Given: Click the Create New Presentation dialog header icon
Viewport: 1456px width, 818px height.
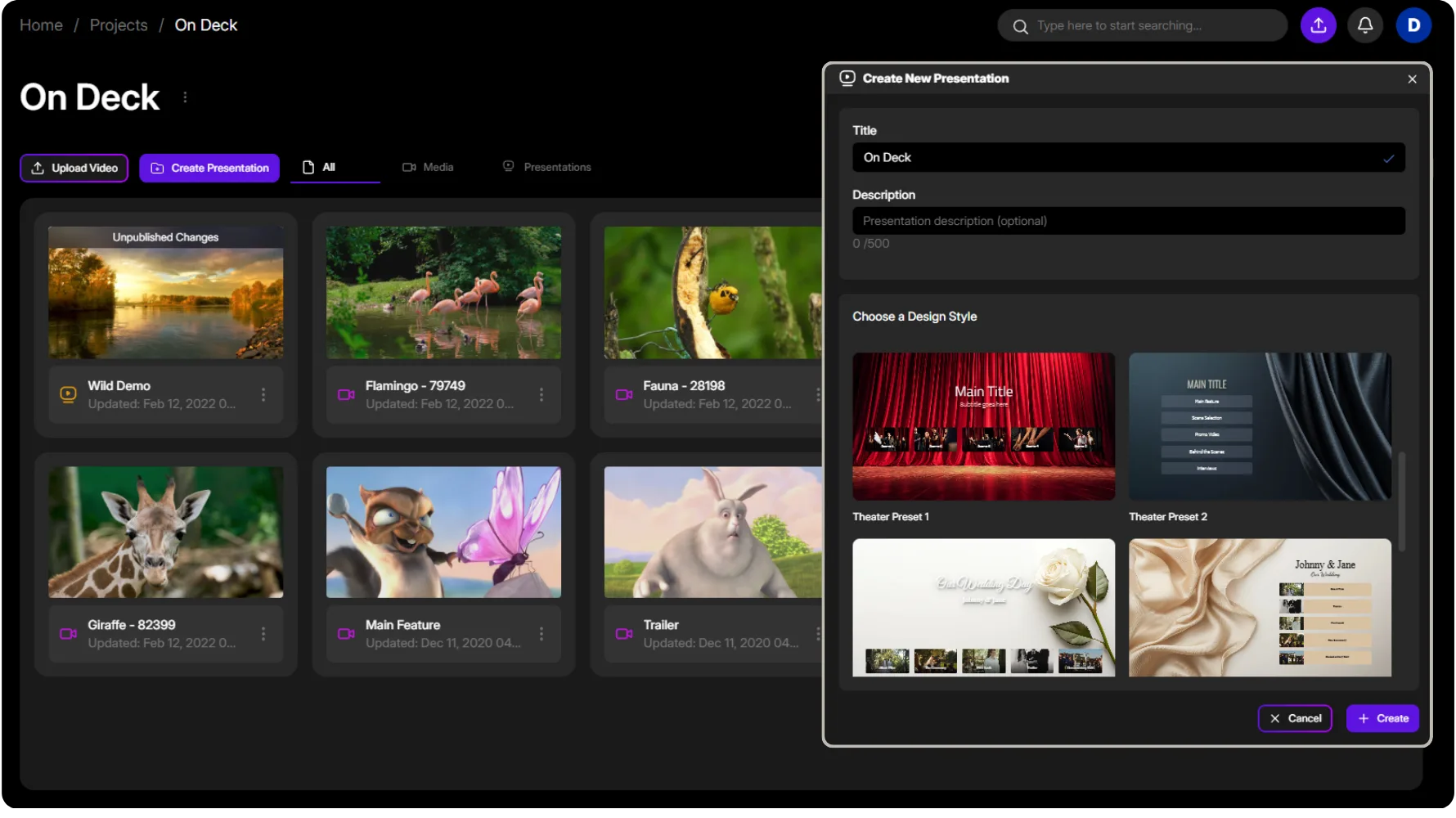Looking at the screenshot, I should (847, 78).
